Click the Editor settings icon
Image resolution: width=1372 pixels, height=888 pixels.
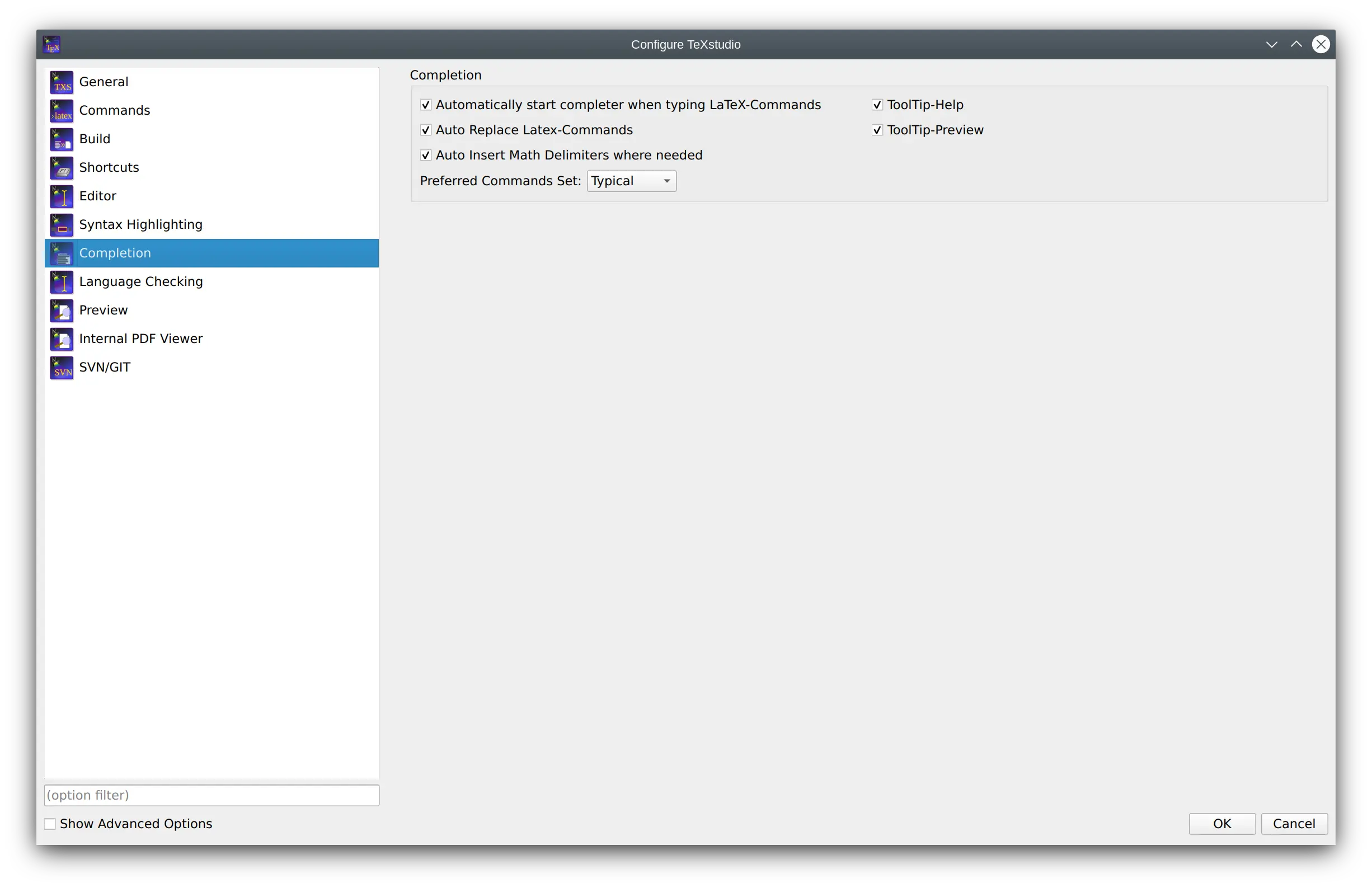[62, 195]
